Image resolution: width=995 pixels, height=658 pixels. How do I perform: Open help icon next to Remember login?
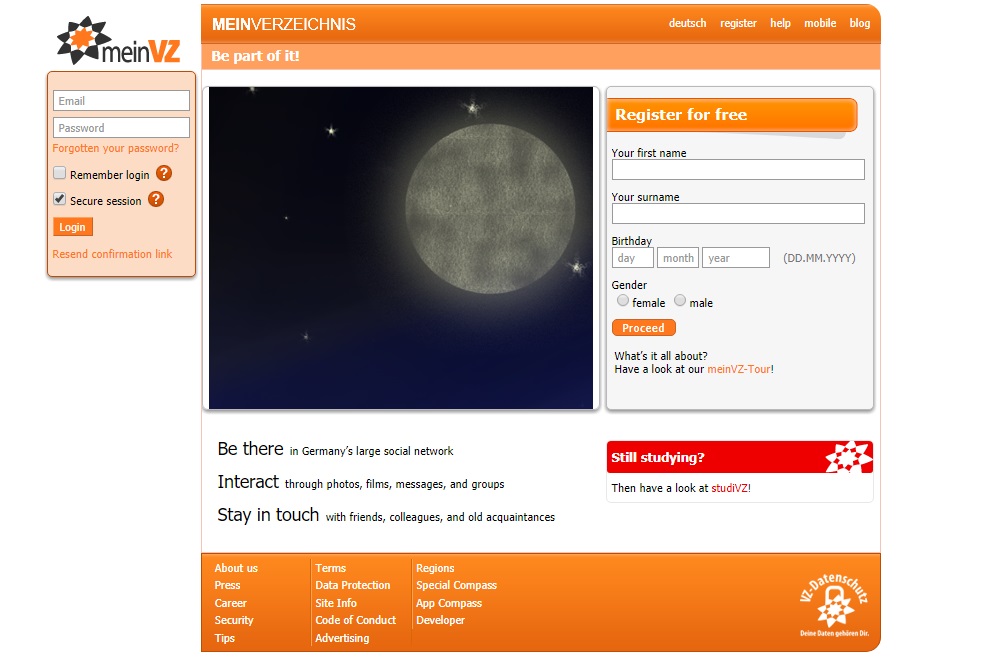(x=164, y=173)
